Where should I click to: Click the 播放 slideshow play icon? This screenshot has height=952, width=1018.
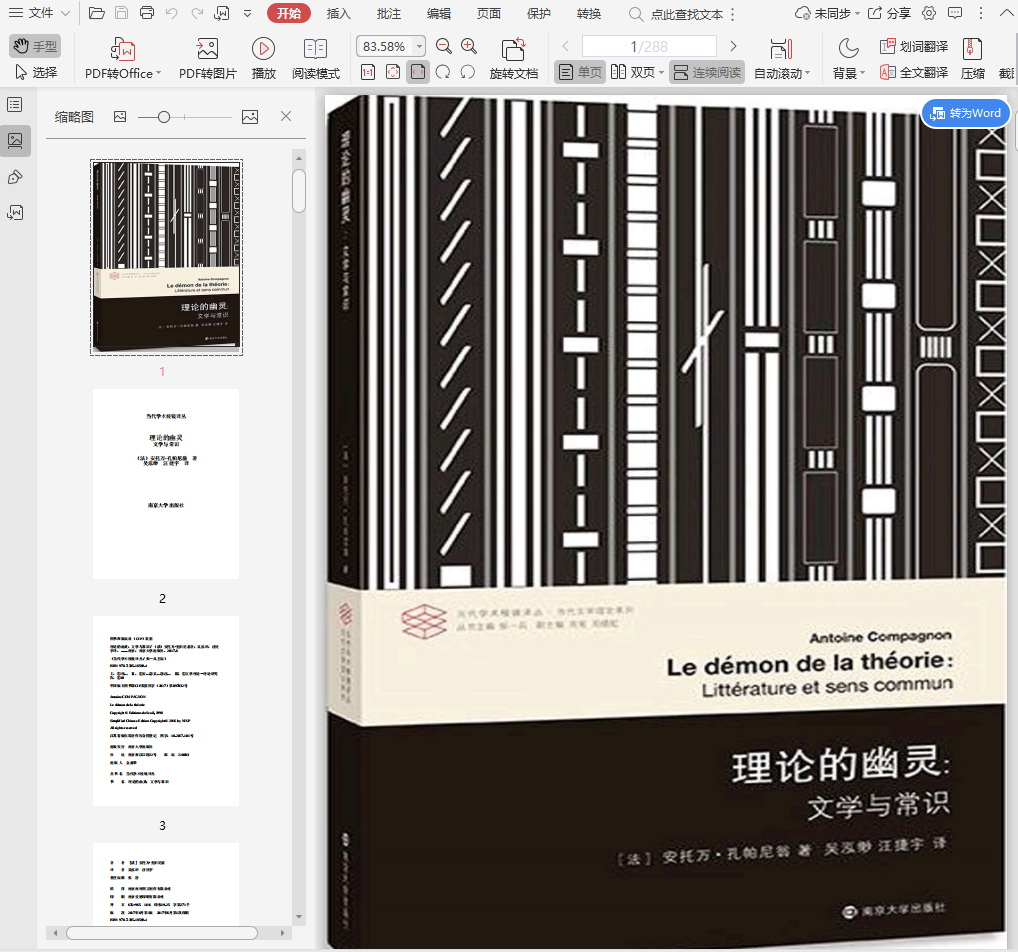(x=263, y=48)
